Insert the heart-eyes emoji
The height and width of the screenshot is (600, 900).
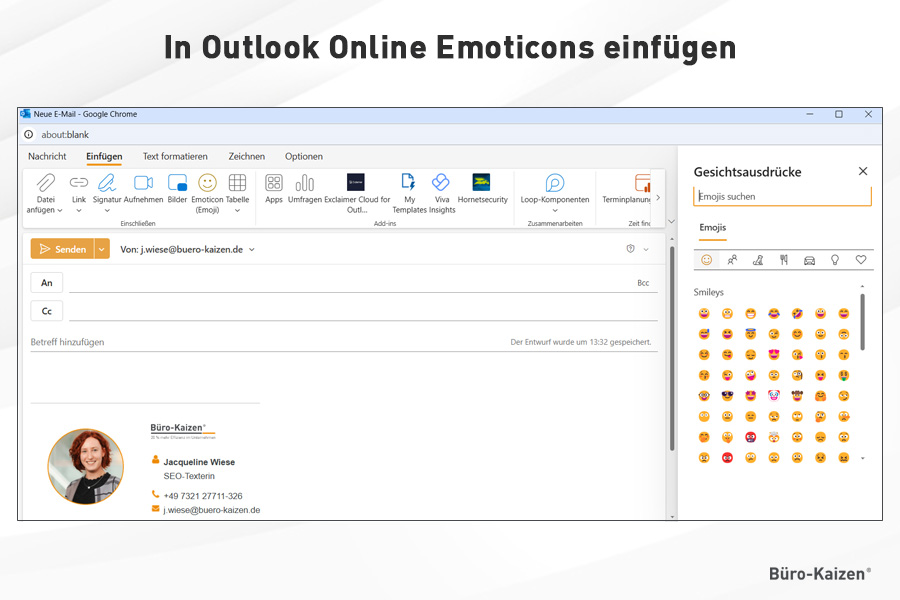click(x=774, y=355)
